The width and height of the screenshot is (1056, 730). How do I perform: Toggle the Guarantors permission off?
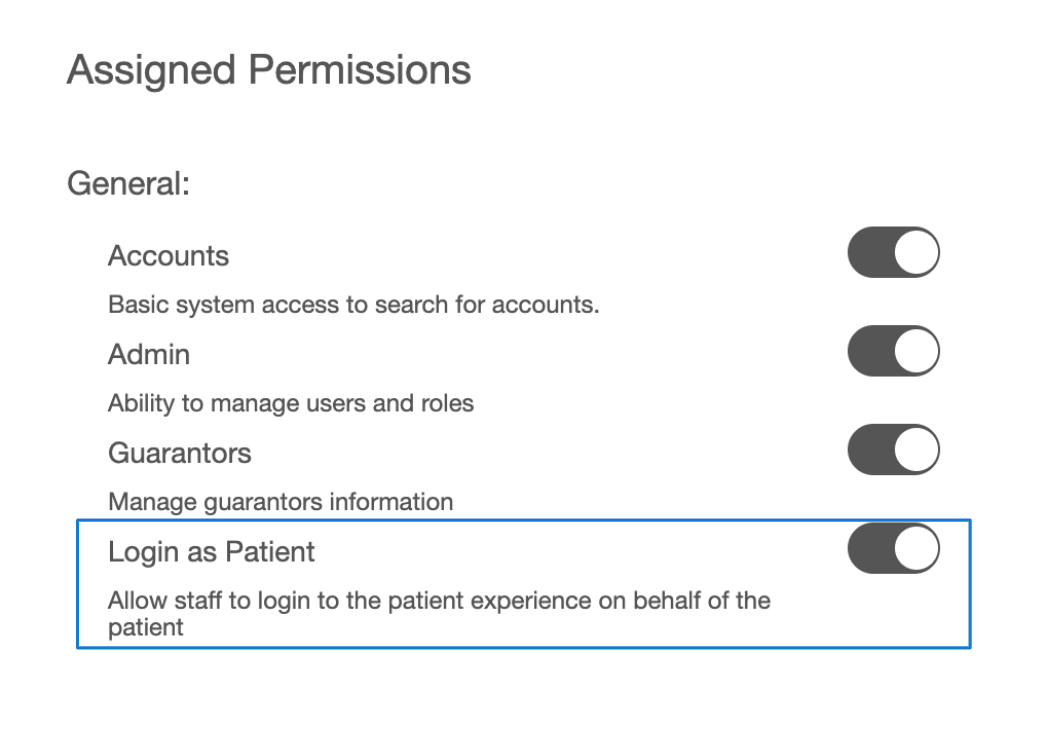pyautogui.click(x=893, y=449)
